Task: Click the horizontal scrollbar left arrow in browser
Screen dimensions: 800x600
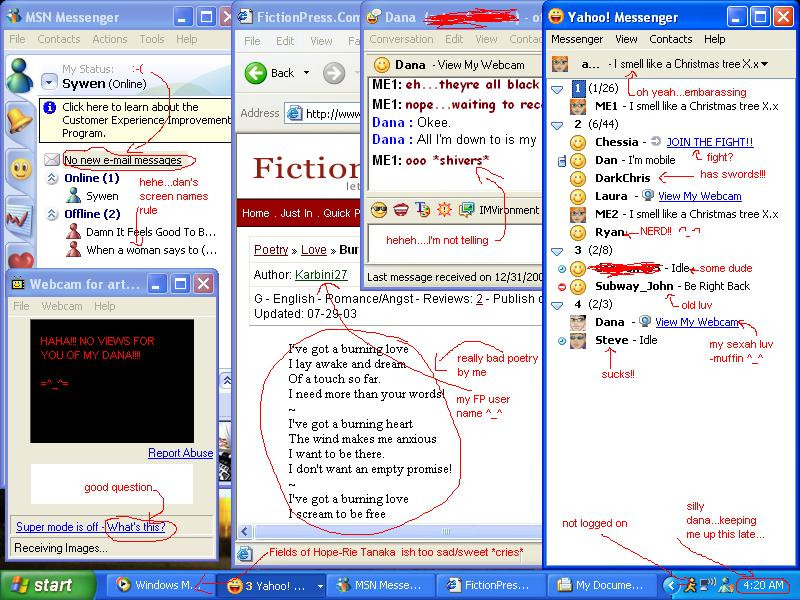Action: [x=245, y=532]
